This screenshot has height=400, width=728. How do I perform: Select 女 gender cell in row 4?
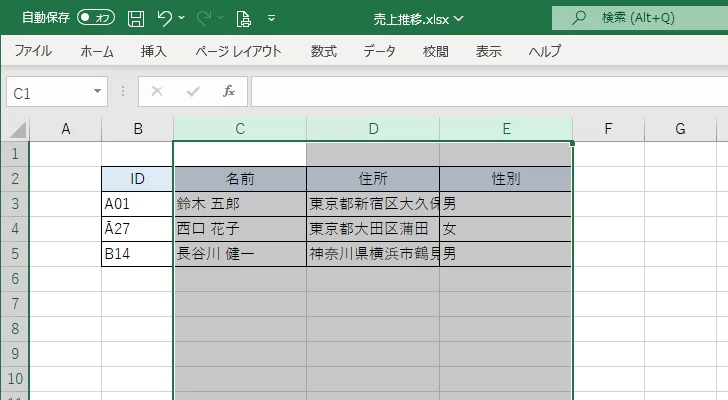tap(506, 229)
